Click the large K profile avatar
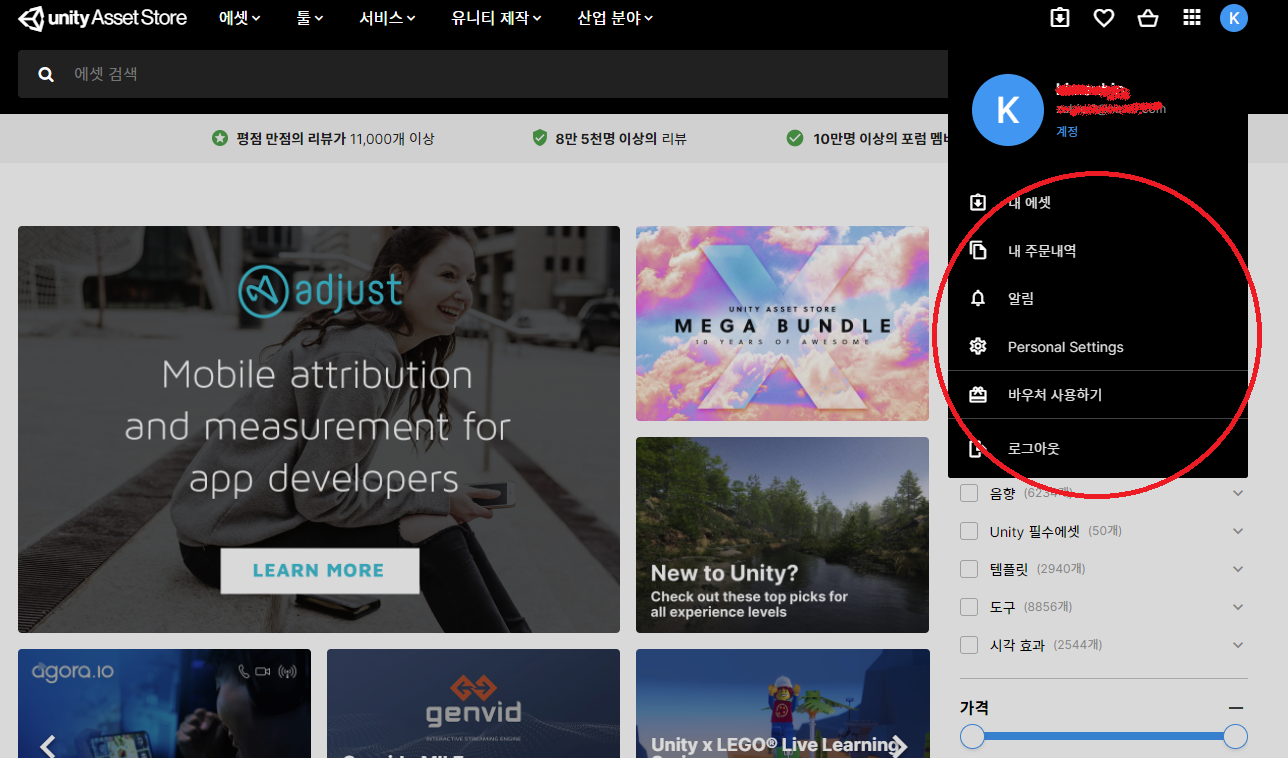 (1008, 110)
